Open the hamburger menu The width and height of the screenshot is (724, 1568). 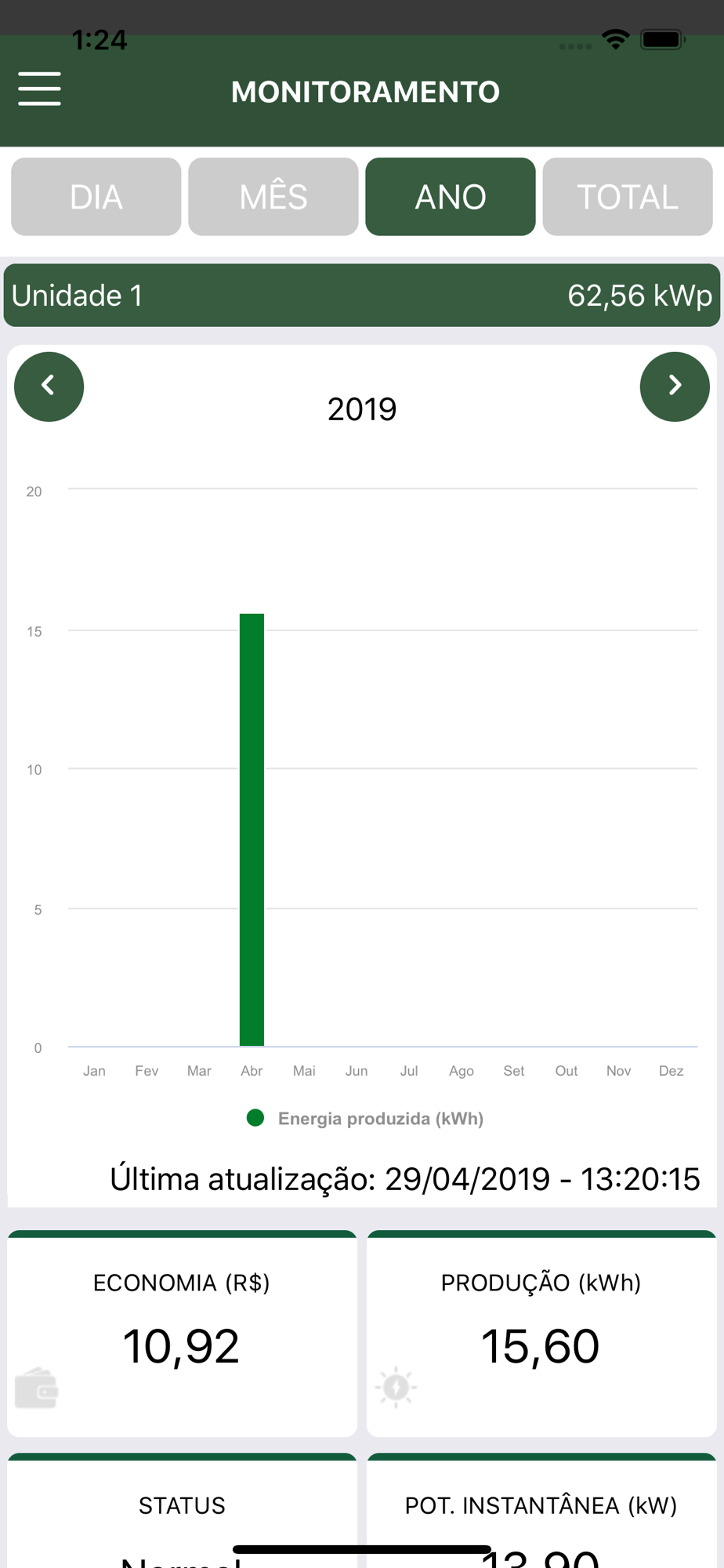[39, 89]
